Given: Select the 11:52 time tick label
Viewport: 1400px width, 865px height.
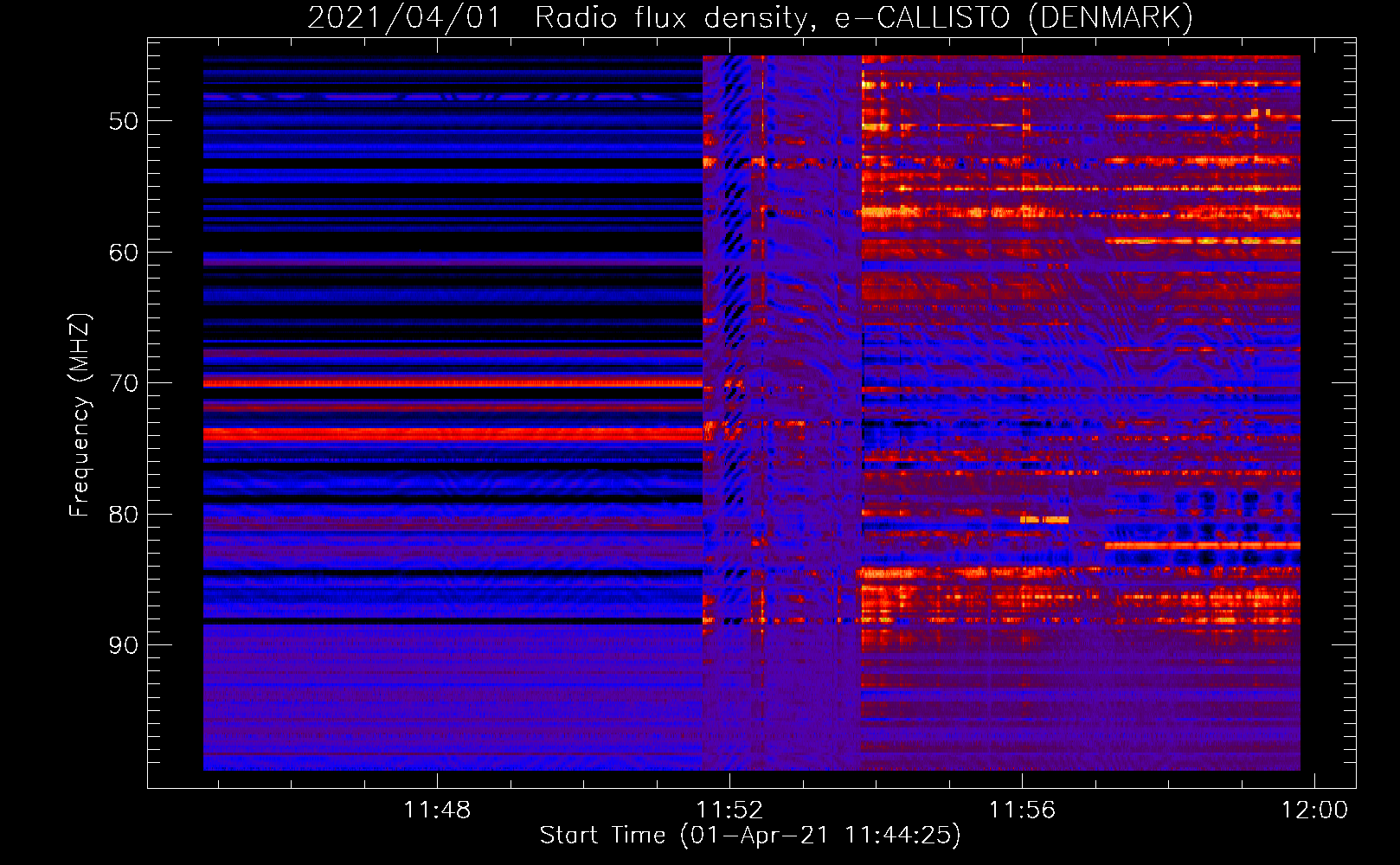Looking at the screenshot, I should pos(729,810).
